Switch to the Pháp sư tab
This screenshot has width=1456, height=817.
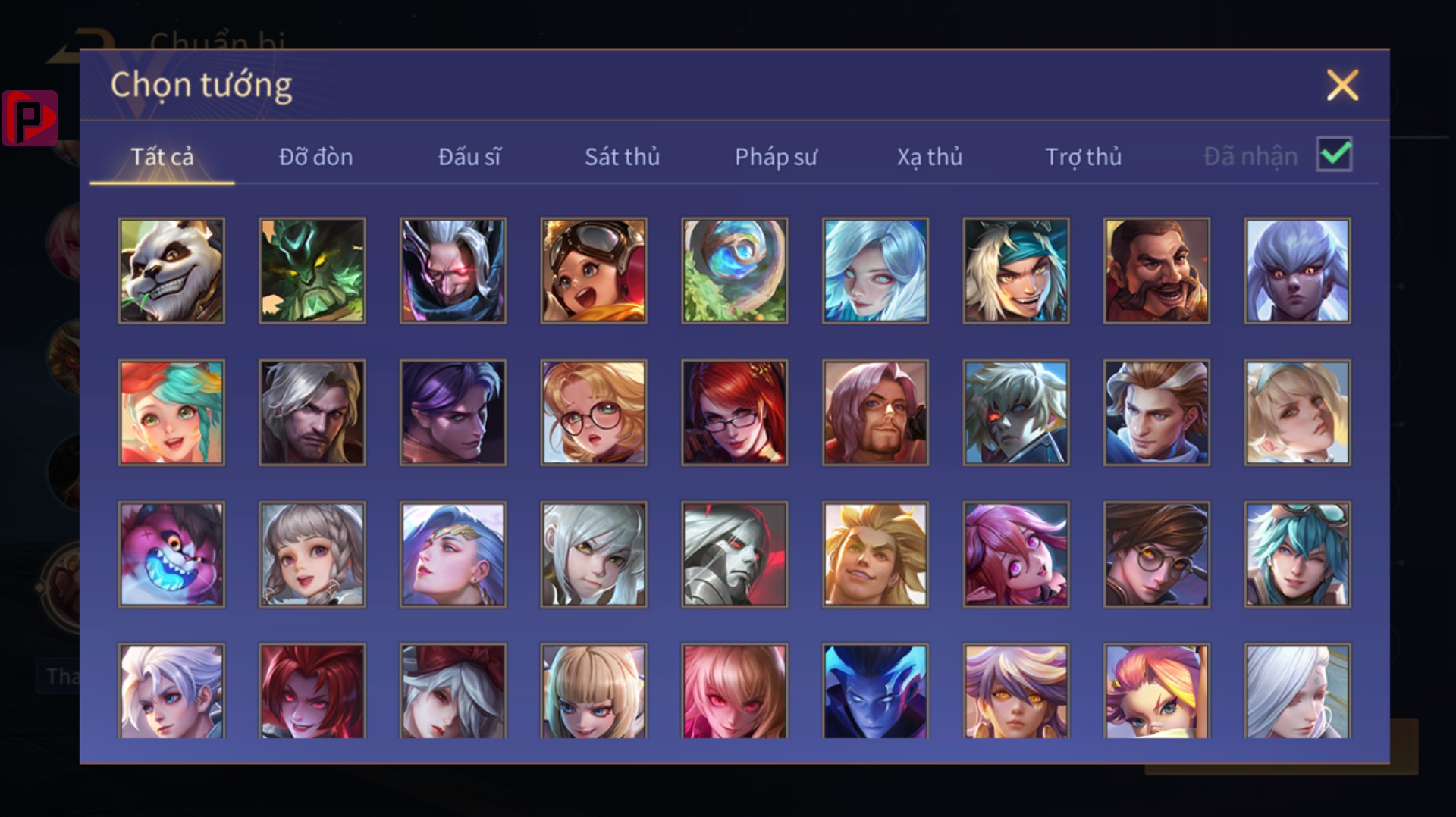(x=776, y=157)
